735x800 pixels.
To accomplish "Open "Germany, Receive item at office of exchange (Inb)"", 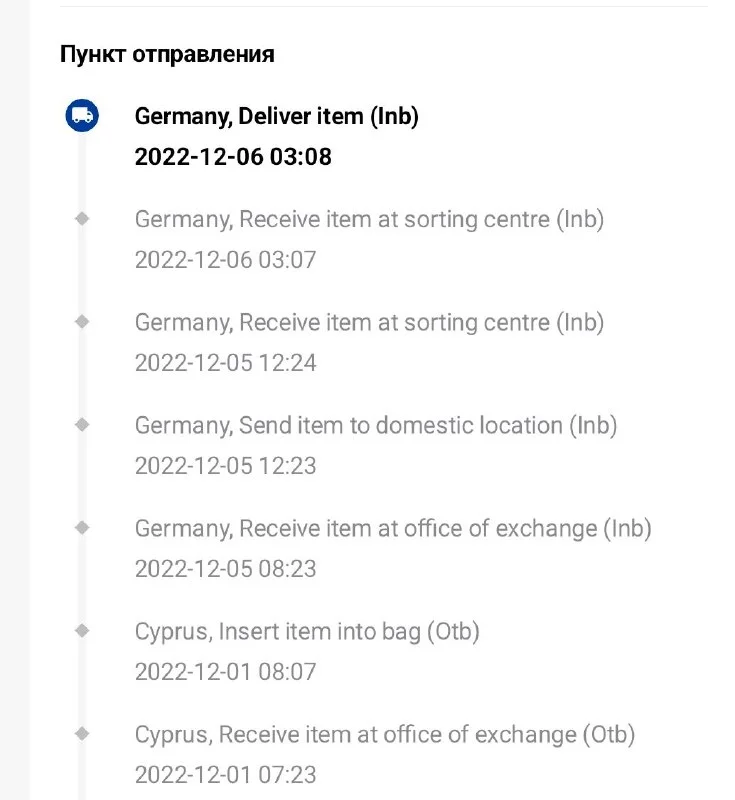I will point(393,528).
